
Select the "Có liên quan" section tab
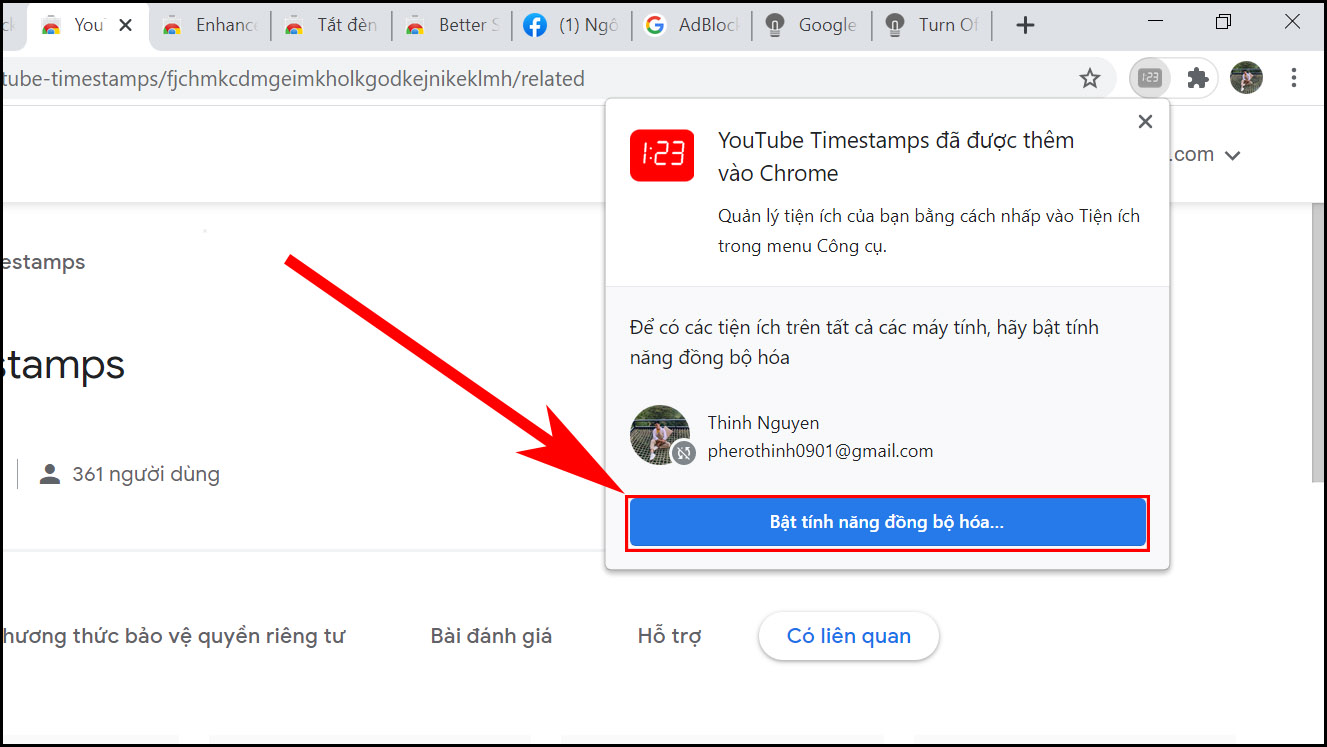[x=849, y=636]
